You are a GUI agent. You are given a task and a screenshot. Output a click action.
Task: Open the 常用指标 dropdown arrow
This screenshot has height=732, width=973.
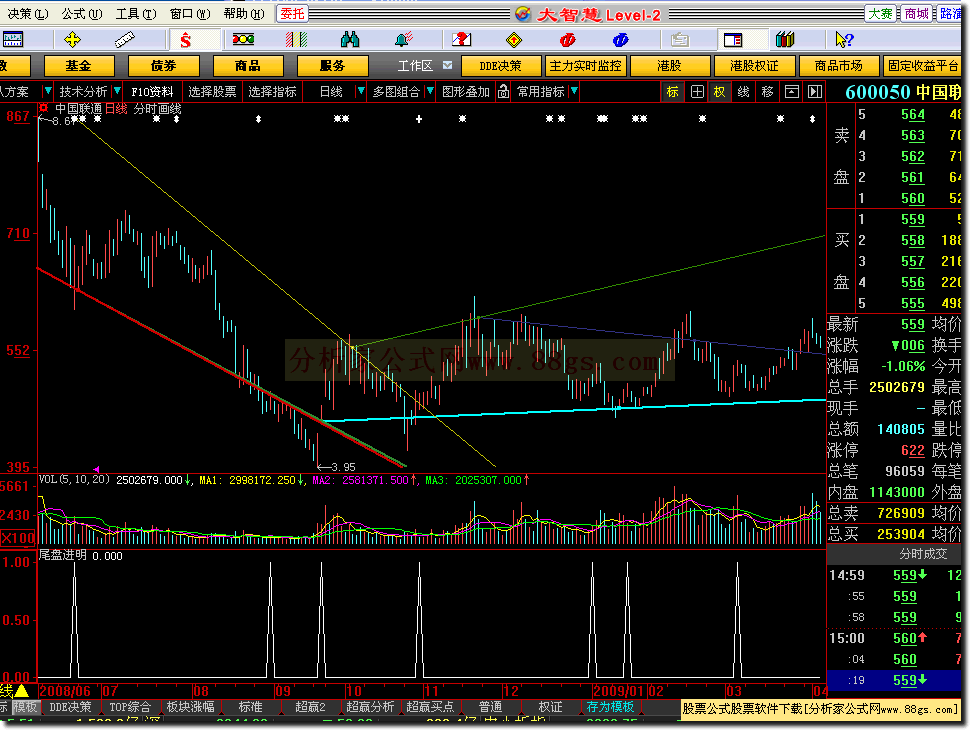574,91
